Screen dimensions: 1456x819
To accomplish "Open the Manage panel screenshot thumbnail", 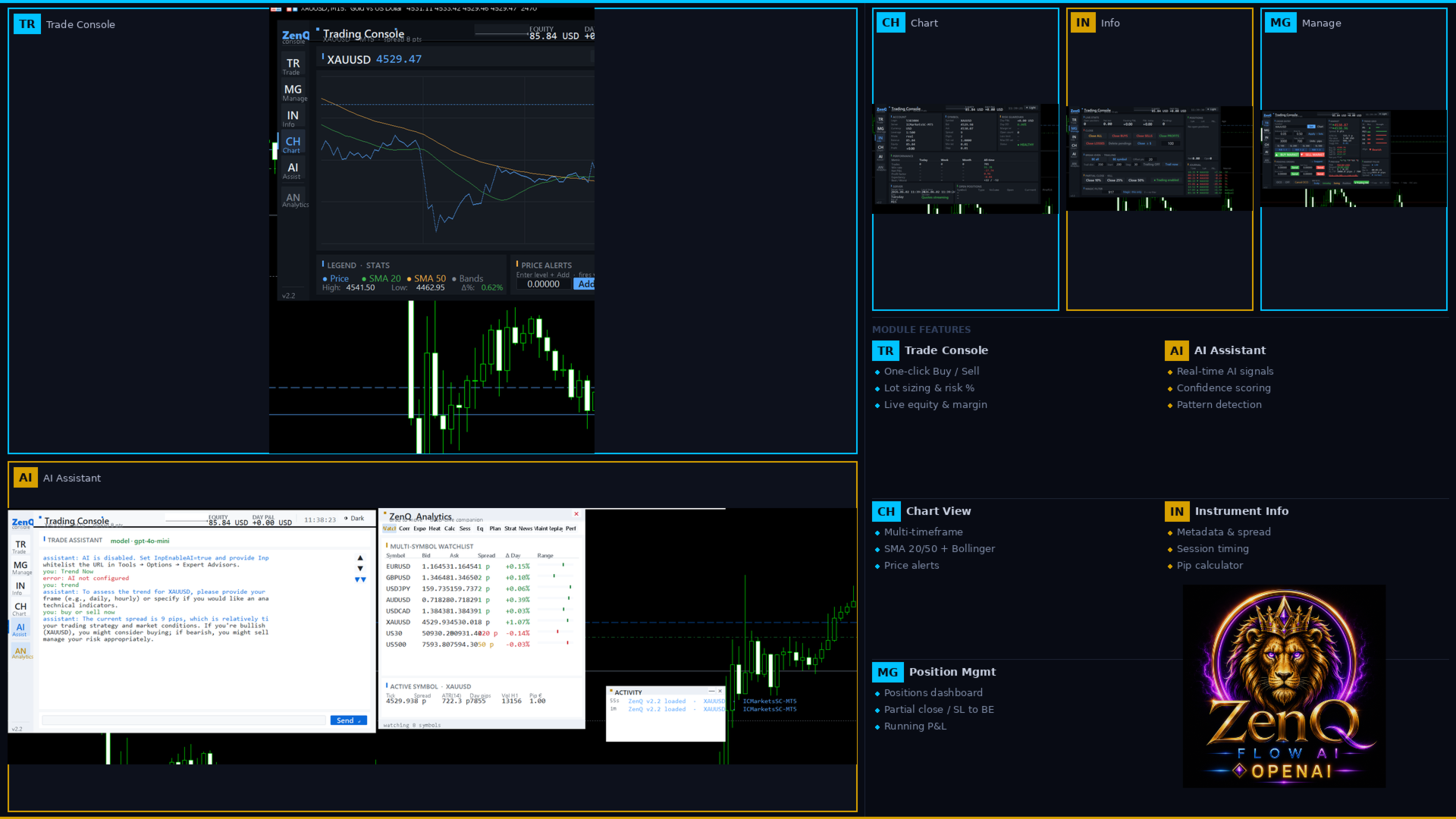I will tap(1354, 158).
